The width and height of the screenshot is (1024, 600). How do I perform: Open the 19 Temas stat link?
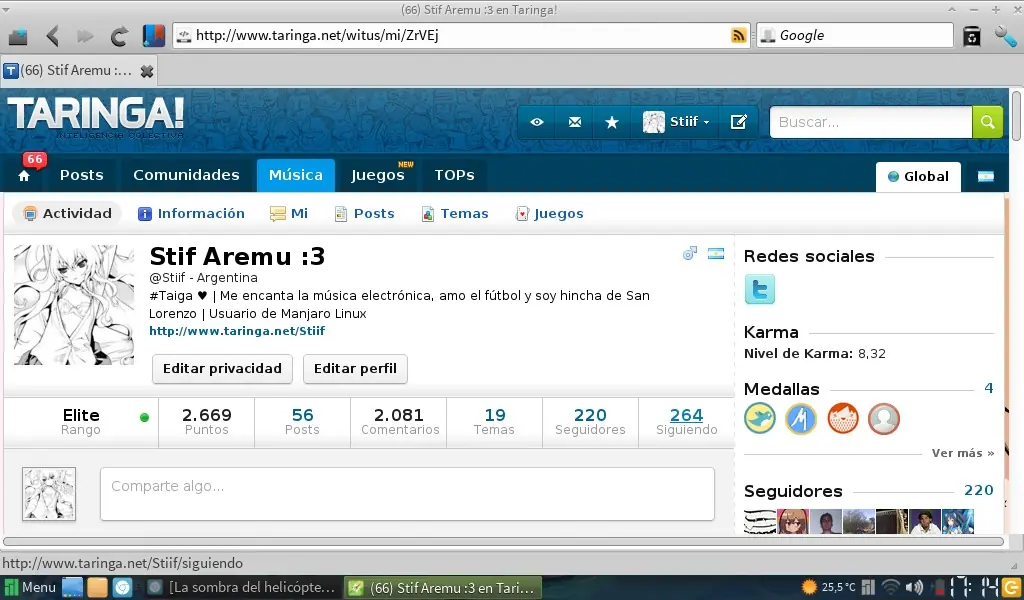click(x=494, y=421)
